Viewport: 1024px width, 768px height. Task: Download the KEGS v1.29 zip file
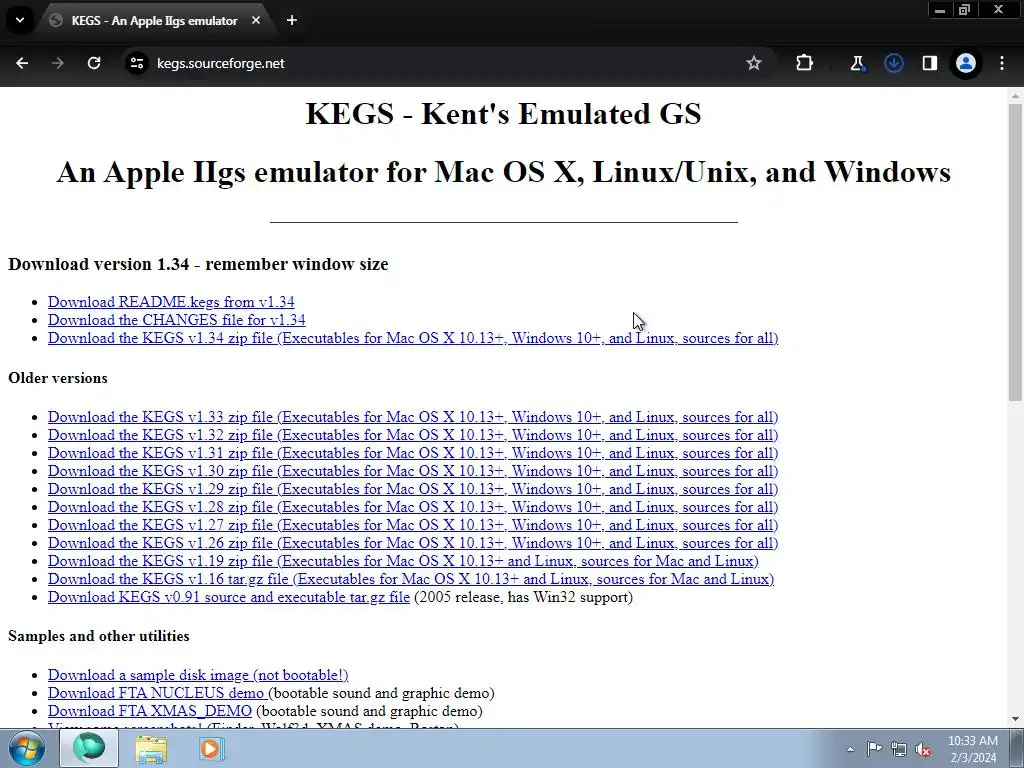(413, 488)
